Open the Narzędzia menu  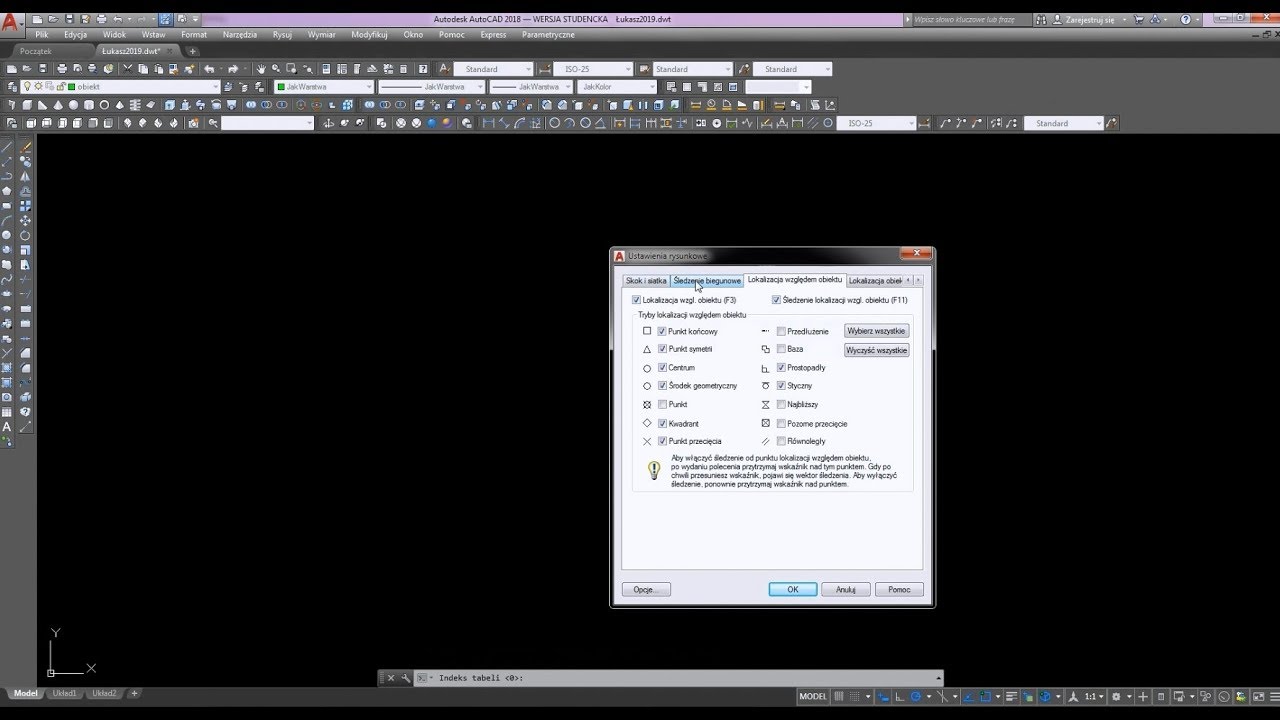[240, 35]
